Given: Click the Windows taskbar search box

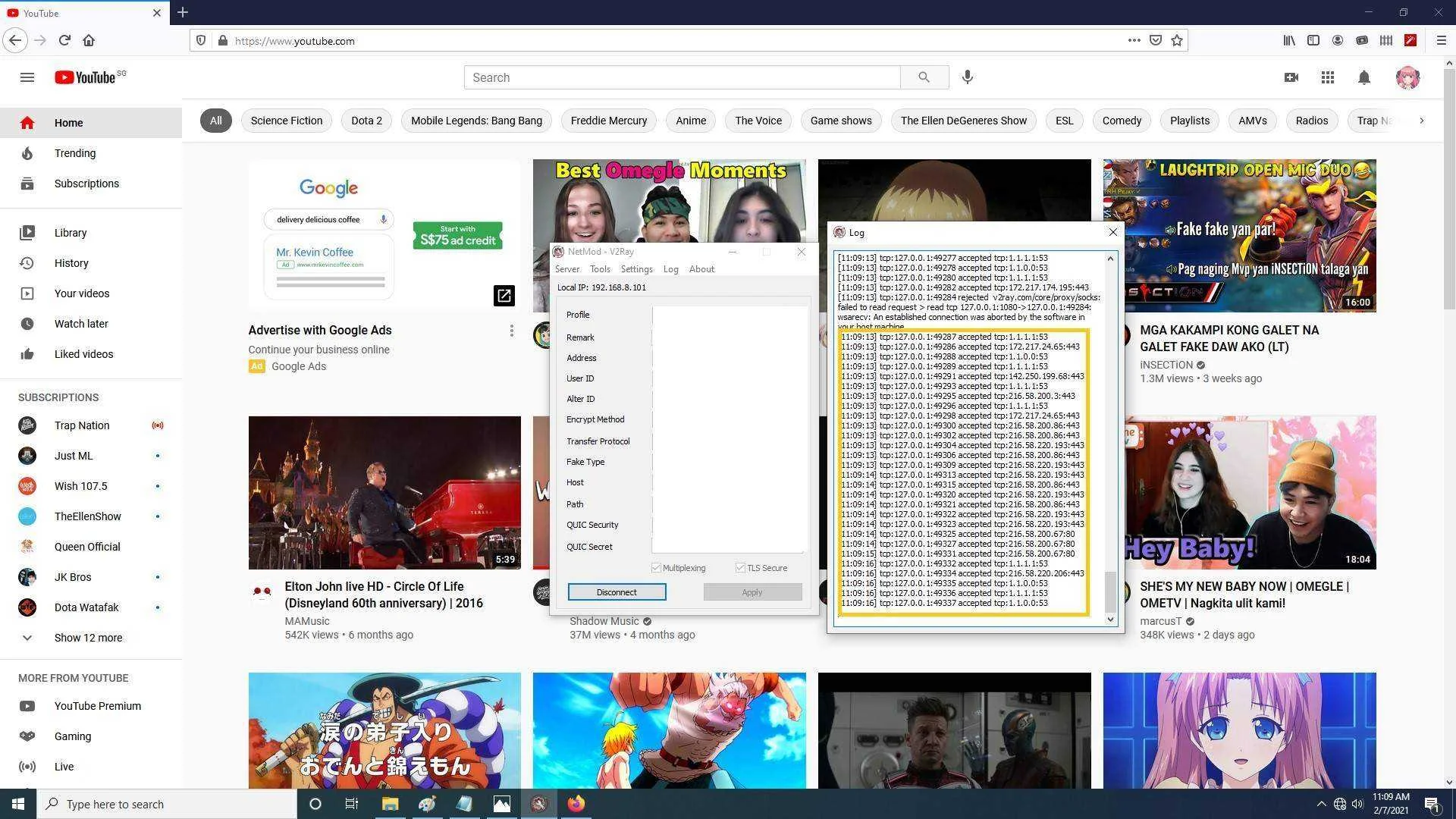Looking at the screenshot, I should pyautogui.click(x=167, y=804).
